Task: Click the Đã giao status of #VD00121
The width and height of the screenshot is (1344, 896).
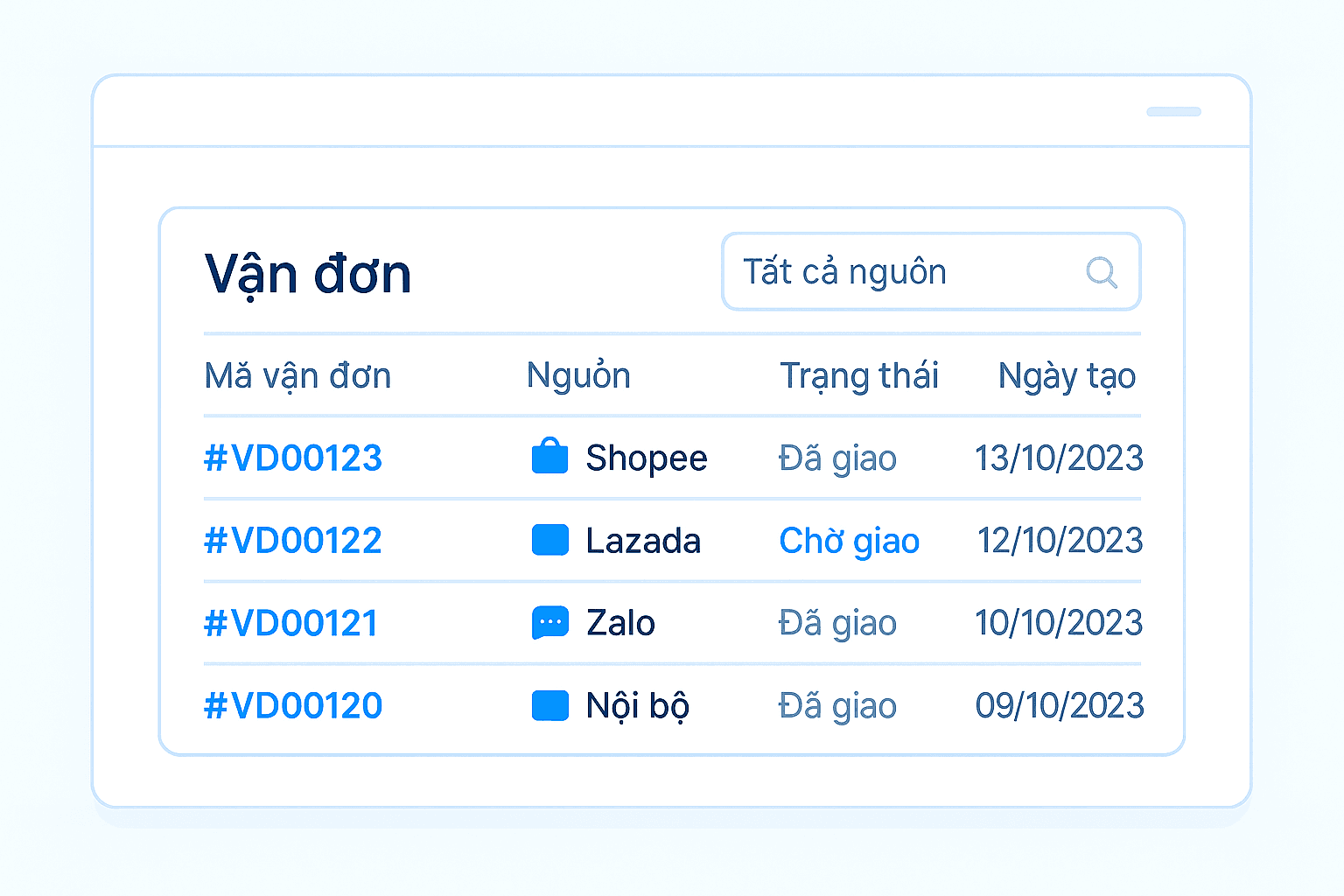Action: [837, 622]
